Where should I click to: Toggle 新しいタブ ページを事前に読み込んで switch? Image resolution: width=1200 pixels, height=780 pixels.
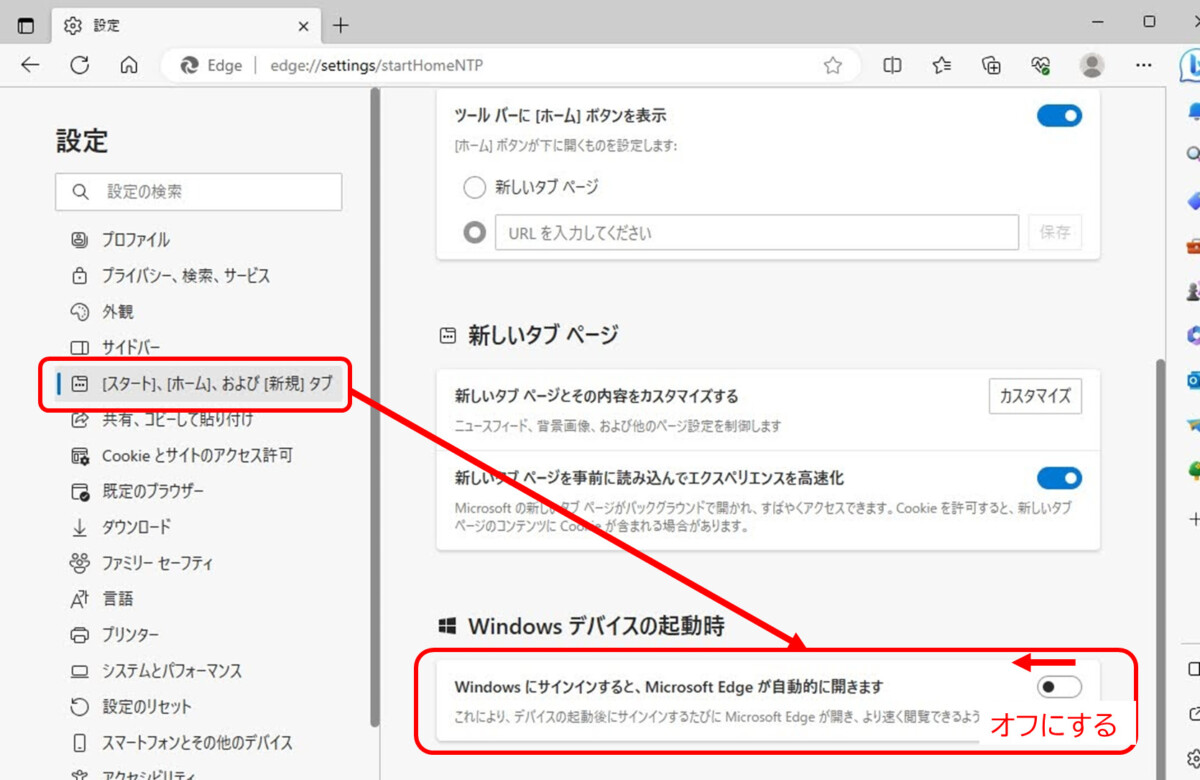(1059, 478)
